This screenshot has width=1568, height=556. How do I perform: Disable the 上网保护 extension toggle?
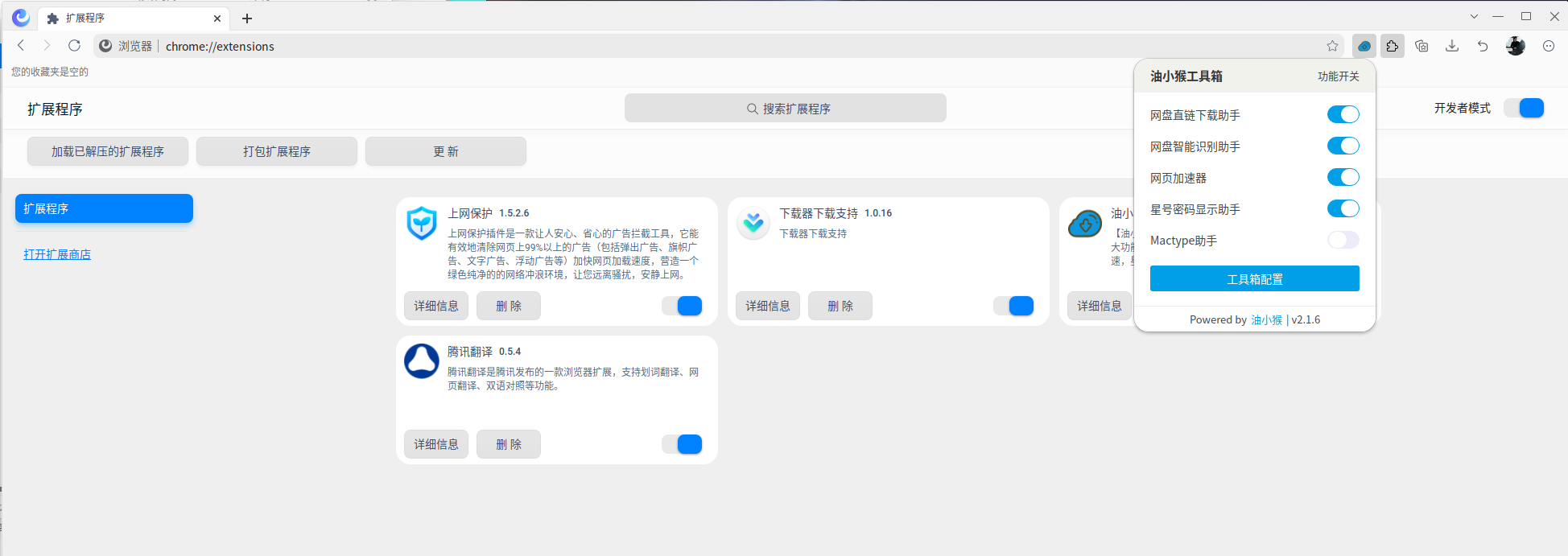click(x=682, y=306)
